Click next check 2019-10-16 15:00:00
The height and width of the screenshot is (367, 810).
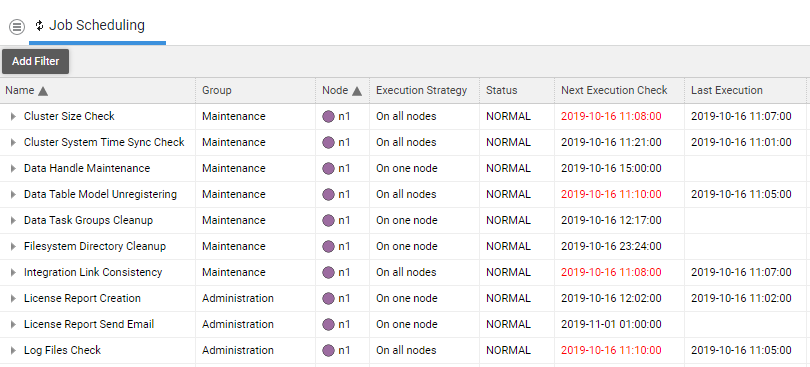click(x=611, y=168)
